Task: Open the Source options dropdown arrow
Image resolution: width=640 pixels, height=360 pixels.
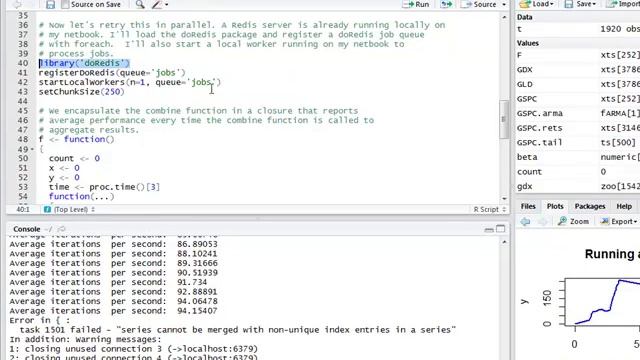Action: point(504,4)
